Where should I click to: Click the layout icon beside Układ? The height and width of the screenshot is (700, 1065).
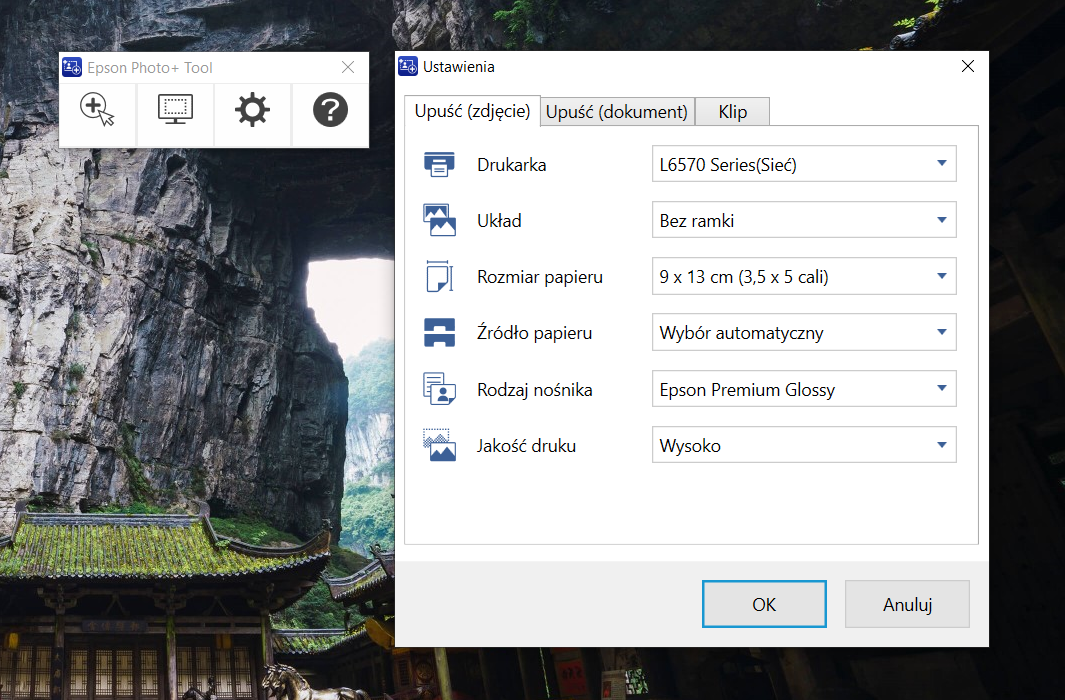(439, 221)
